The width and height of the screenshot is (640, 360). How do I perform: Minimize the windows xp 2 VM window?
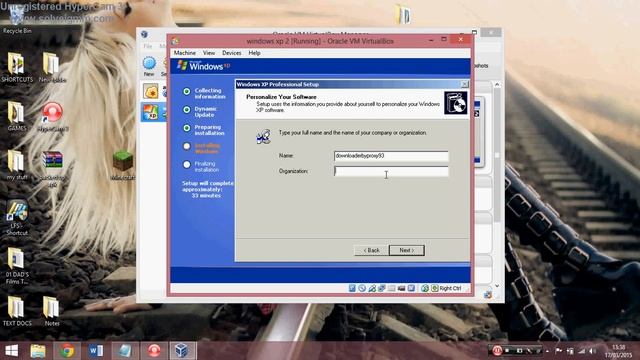click(x=431, y=40)
